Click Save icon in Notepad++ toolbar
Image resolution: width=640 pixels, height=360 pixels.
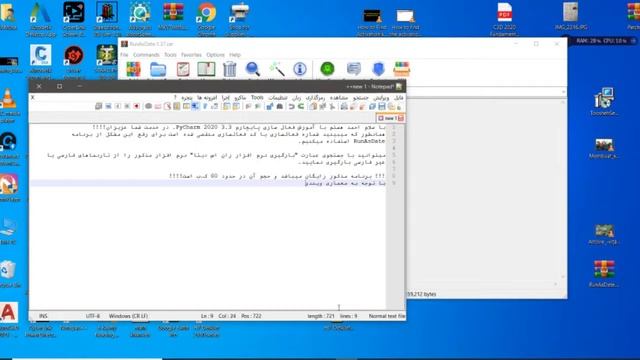(382, 107)
